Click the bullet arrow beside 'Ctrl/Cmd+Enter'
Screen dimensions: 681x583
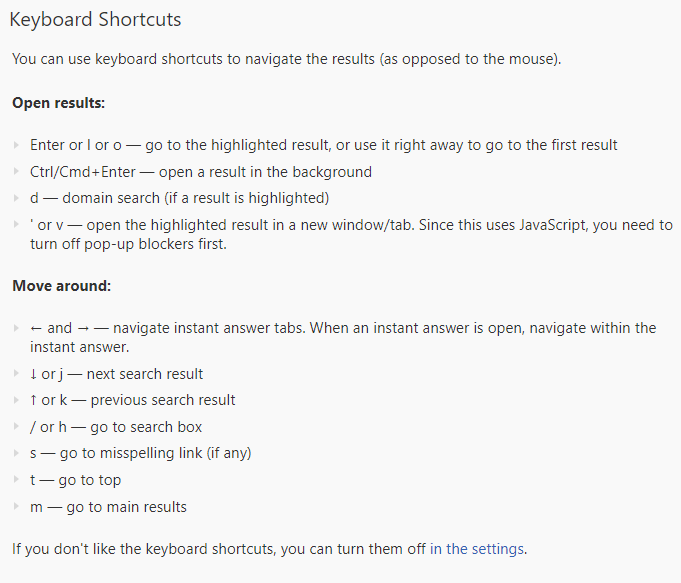[x=17, y=172]
